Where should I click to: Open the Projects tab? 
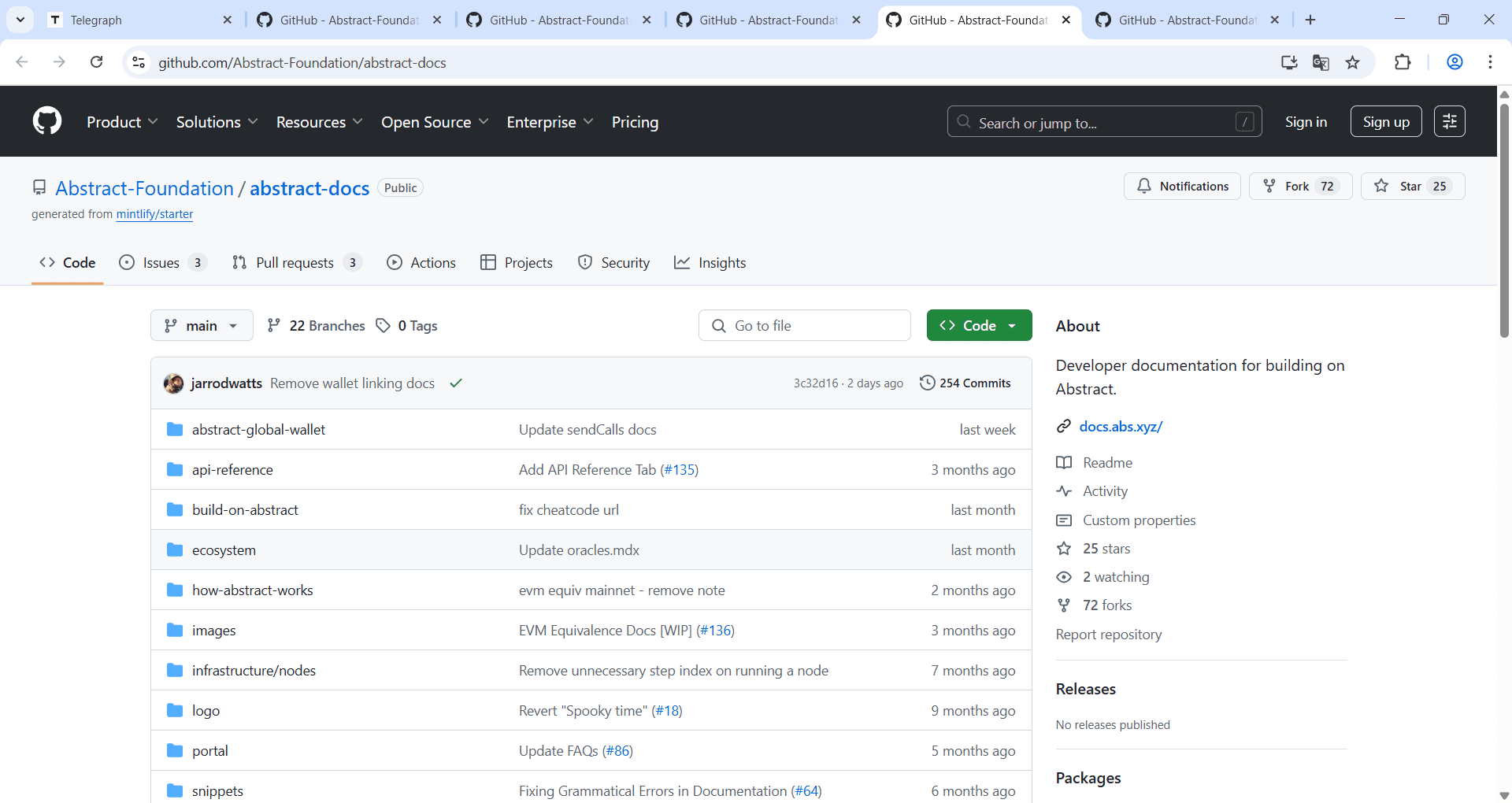pos(517,263)
